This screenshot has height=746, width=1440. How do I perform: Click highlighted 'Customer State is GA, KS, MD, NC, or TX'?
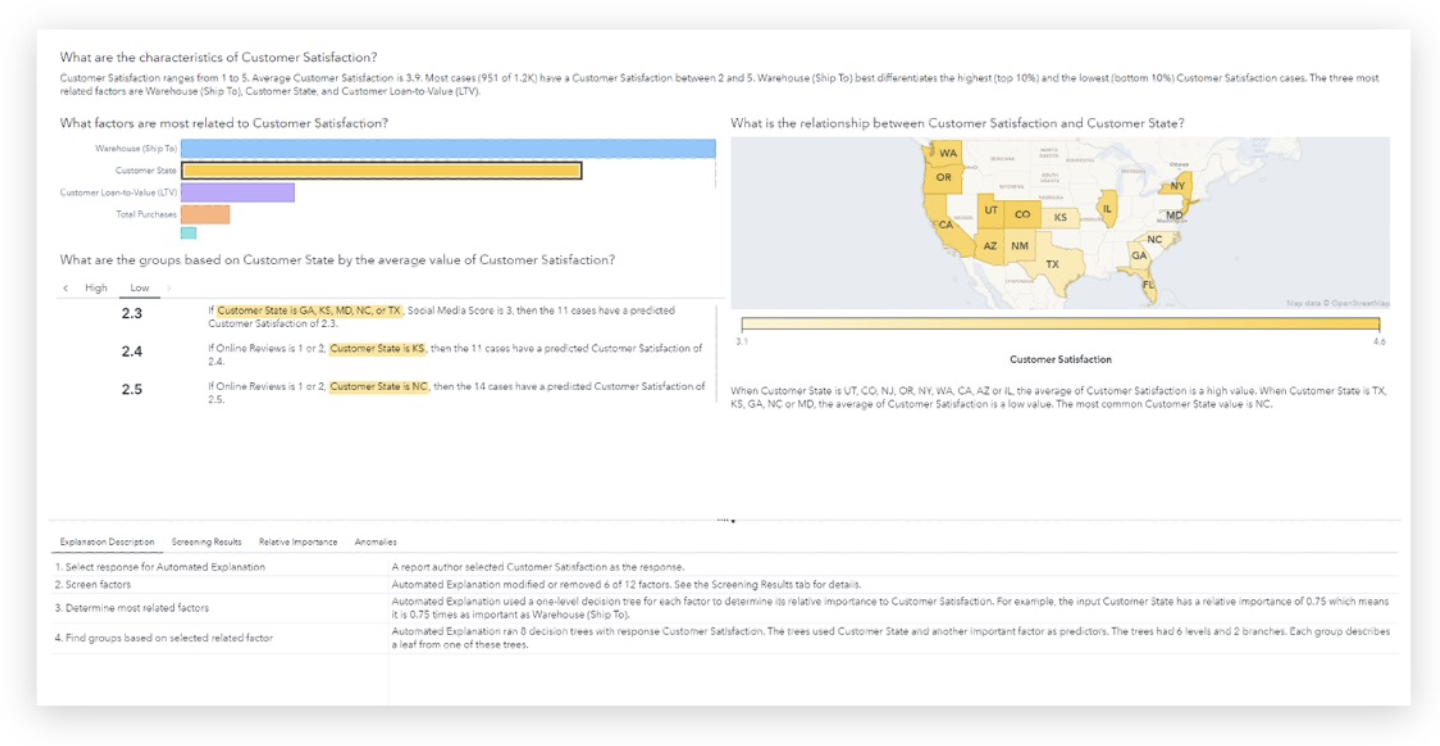tap(310, 311)
